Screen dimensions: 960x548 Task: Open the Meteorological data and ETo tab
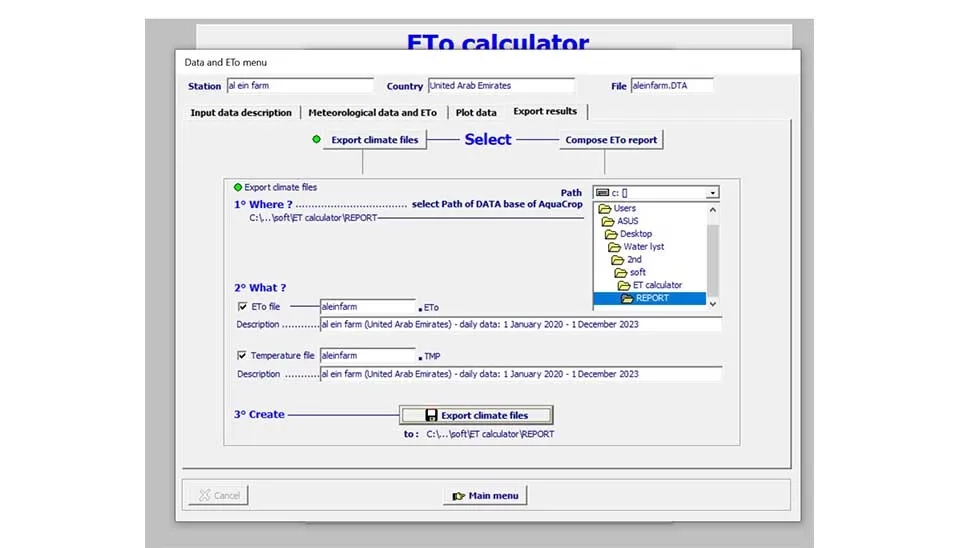[372, 113]
